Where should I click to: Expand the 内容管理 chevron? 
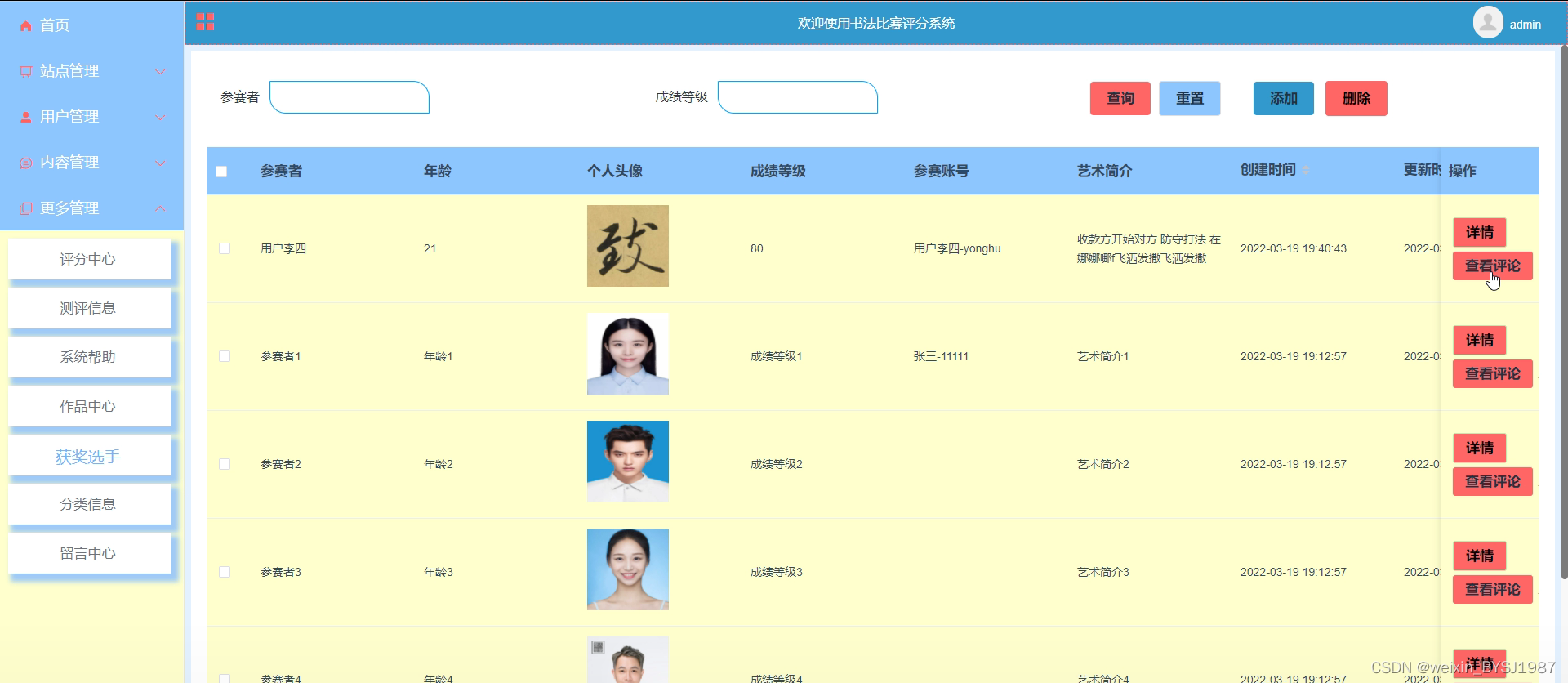point(160,163)
